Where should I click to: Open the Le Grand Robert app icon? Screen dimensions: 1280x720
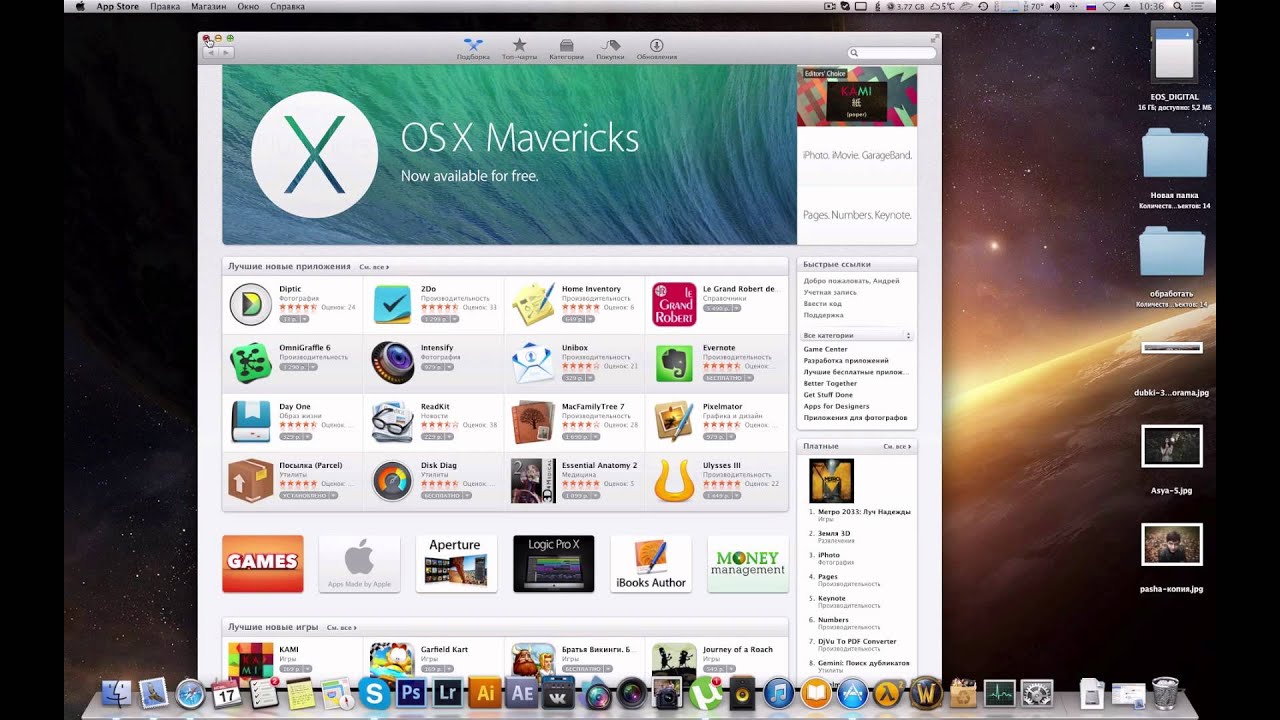674,304
